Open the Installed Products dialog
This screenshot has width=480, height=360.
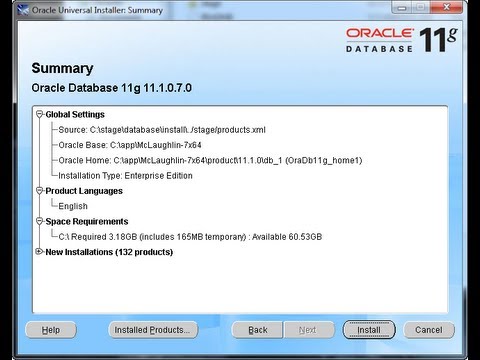153,330
